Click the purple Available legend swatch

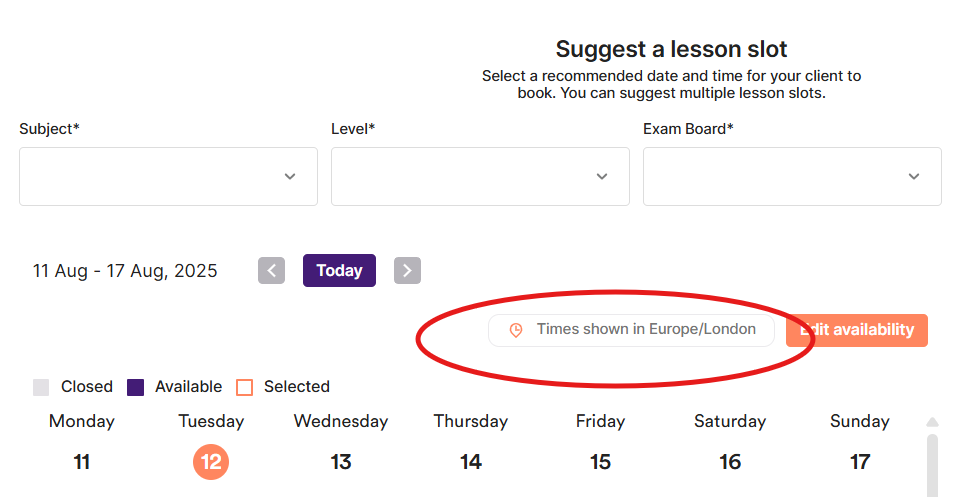click(x=136, y=387)
